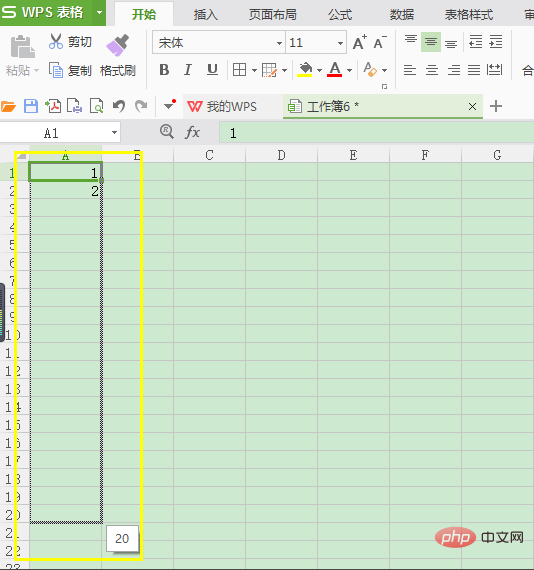
Task: Click the Export to PDF icon
Action: click(x=53, y=106)
